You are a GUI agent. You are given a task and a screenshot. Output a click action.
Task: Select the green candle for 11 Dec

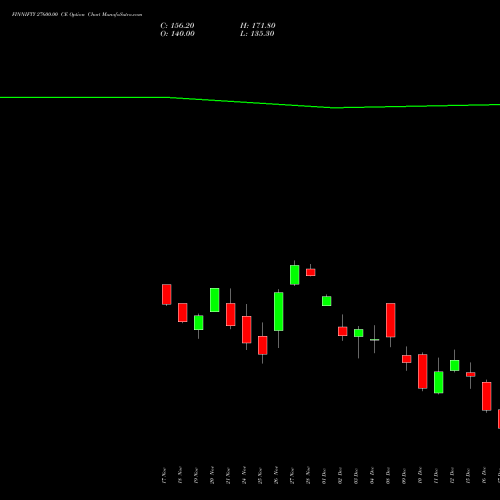coord(439,382)
